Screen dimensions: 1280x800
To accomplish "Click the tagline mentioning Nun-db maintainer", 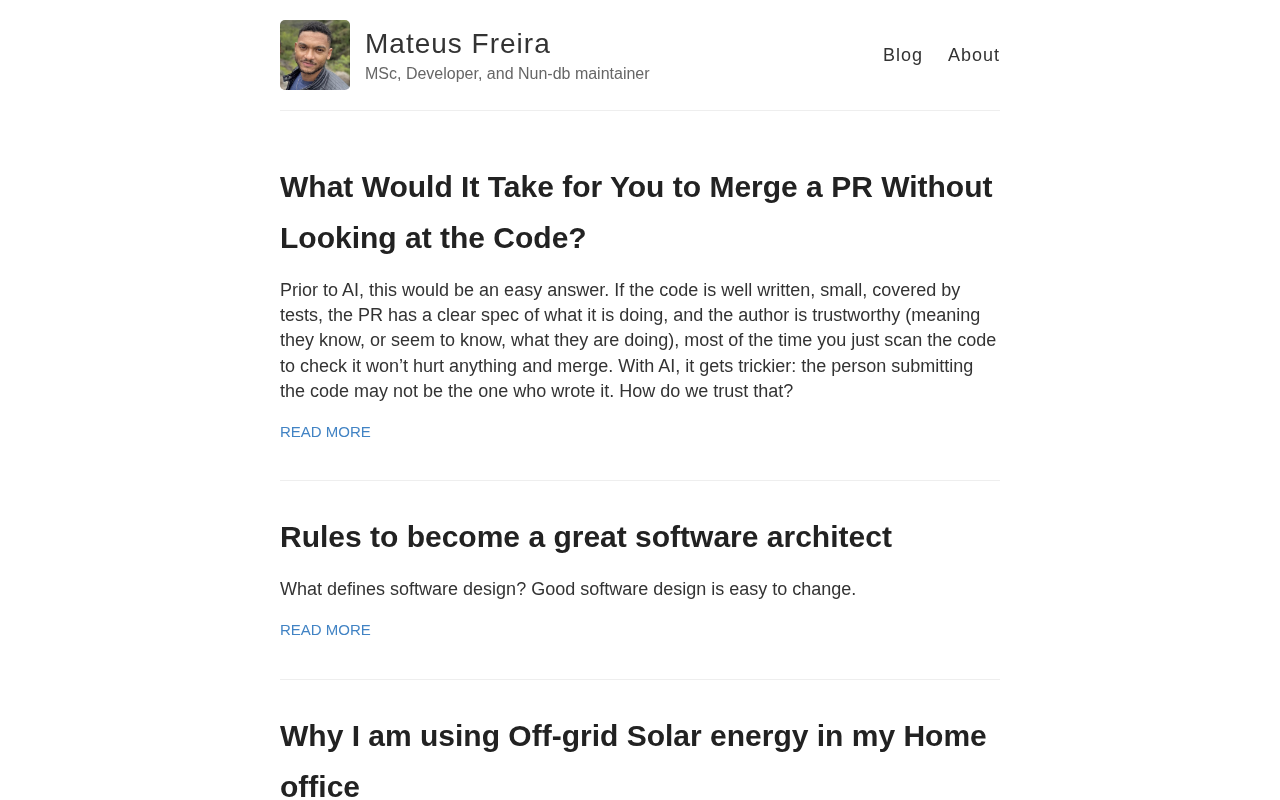I will click(x=507, y=74).
